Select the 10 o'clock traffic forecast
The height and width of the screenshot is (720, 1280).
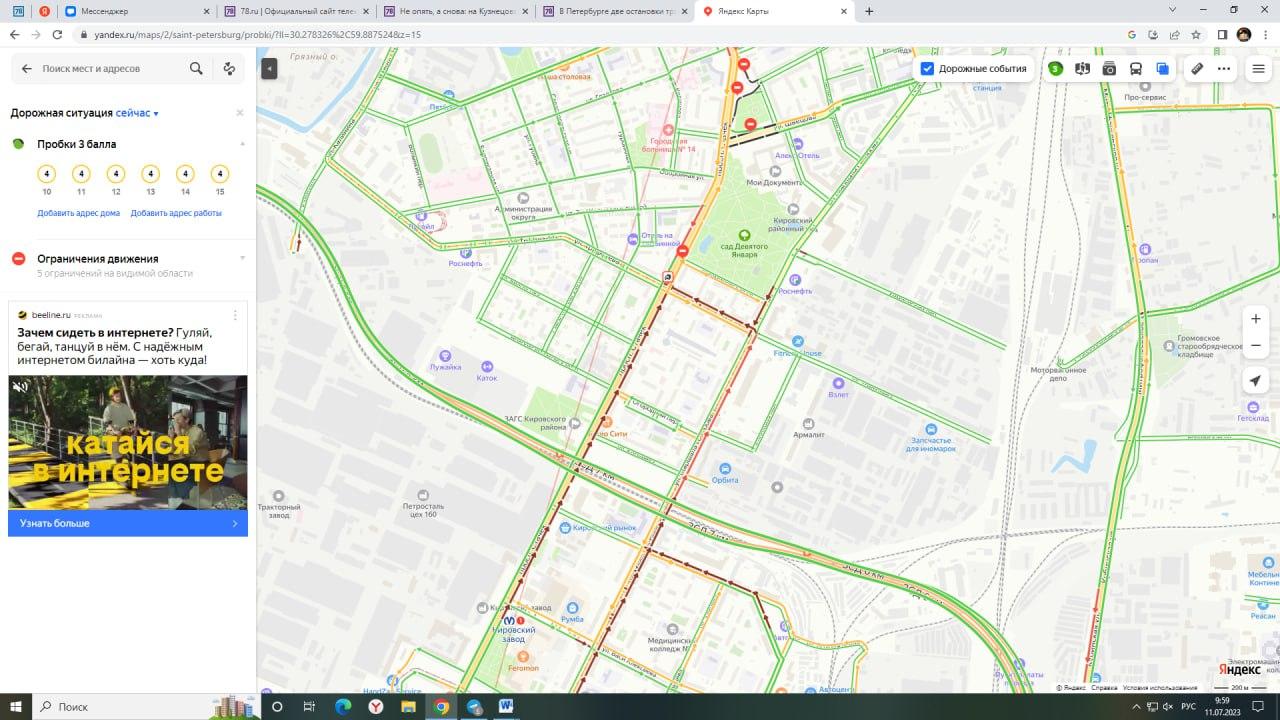(x=47, y=174)
